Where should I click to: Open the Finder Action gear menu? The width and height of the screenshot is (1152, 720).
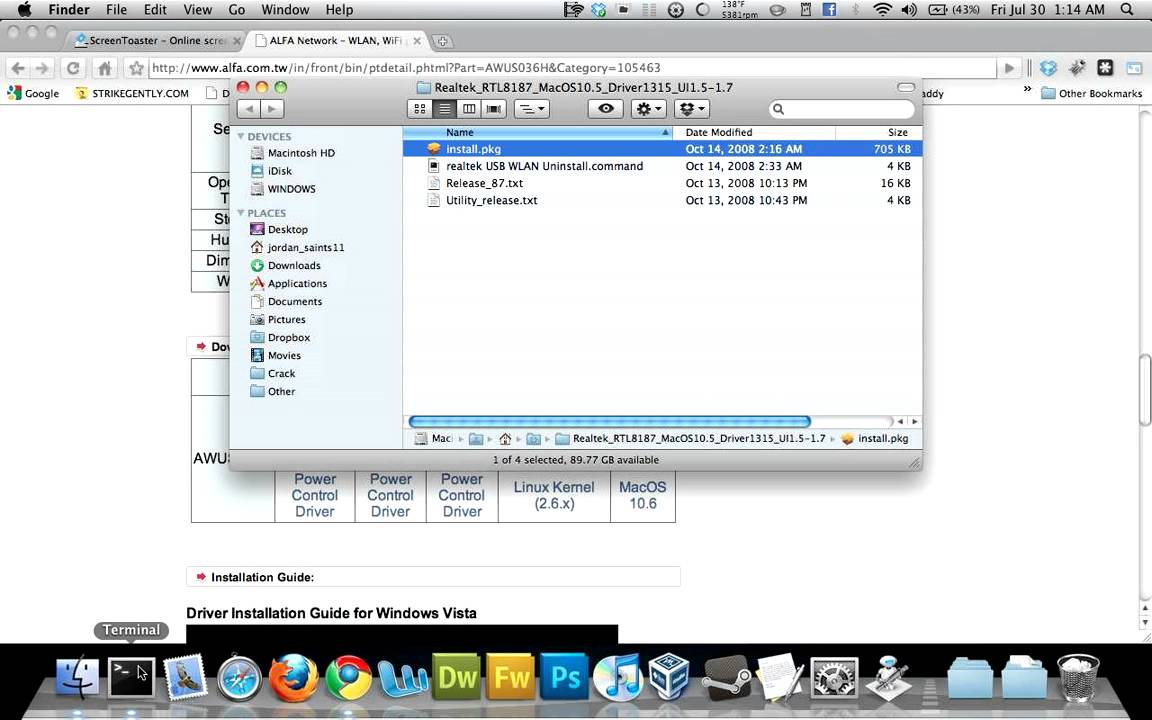click(648, 109)
